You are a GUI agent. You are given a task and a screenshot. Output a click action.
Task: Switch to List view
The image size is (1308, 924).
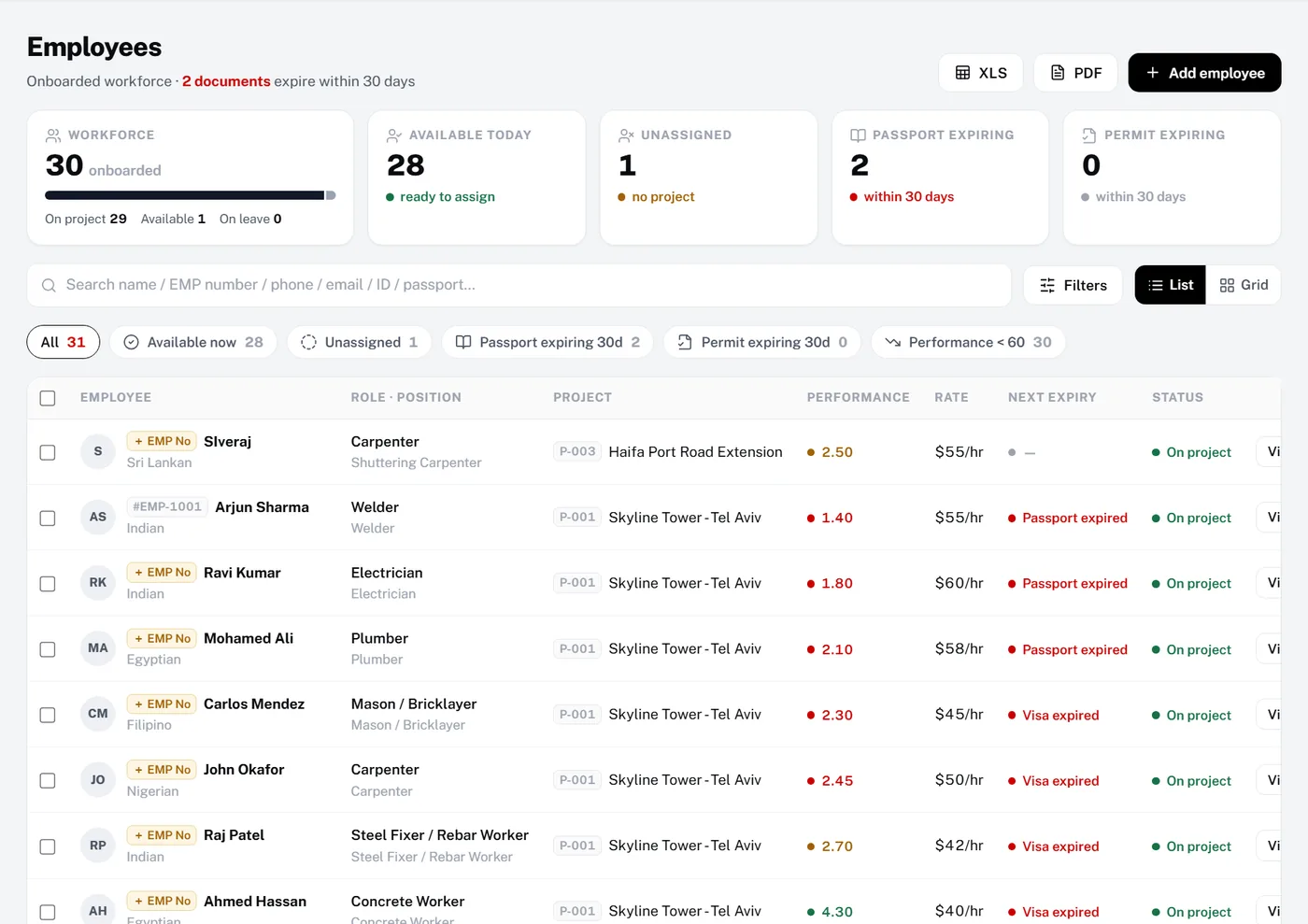1170,285
